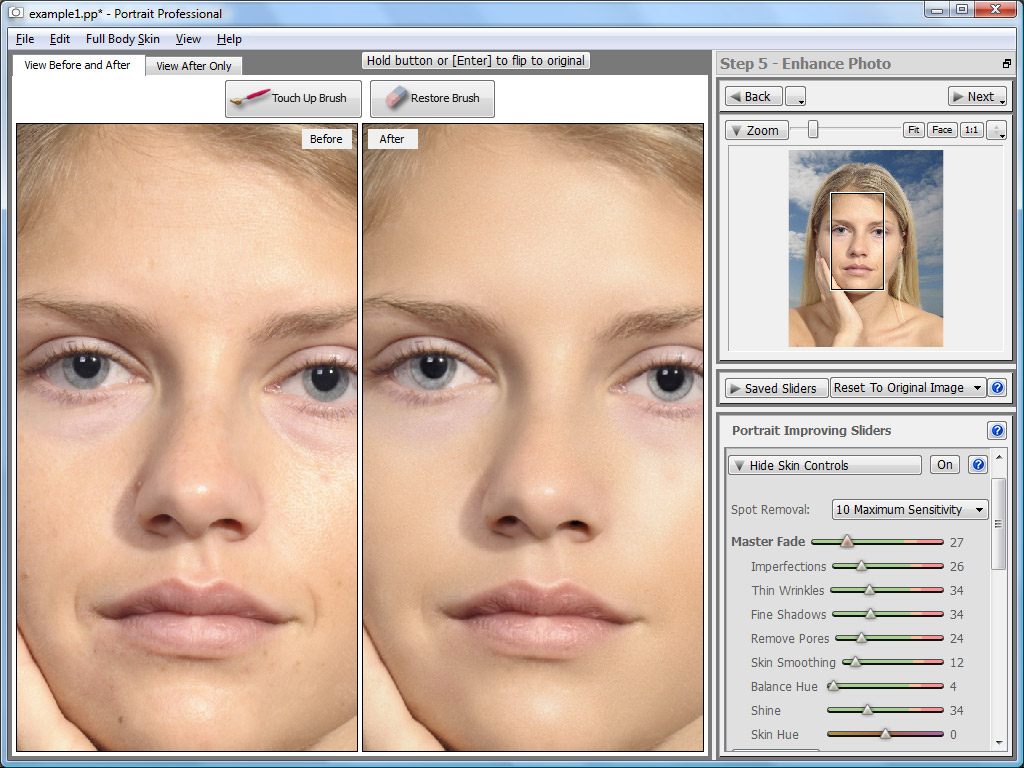The height and width of the screenshot is (768, 1024).
Task: Open the Full Body Skin menu
Action: point(122,39)
